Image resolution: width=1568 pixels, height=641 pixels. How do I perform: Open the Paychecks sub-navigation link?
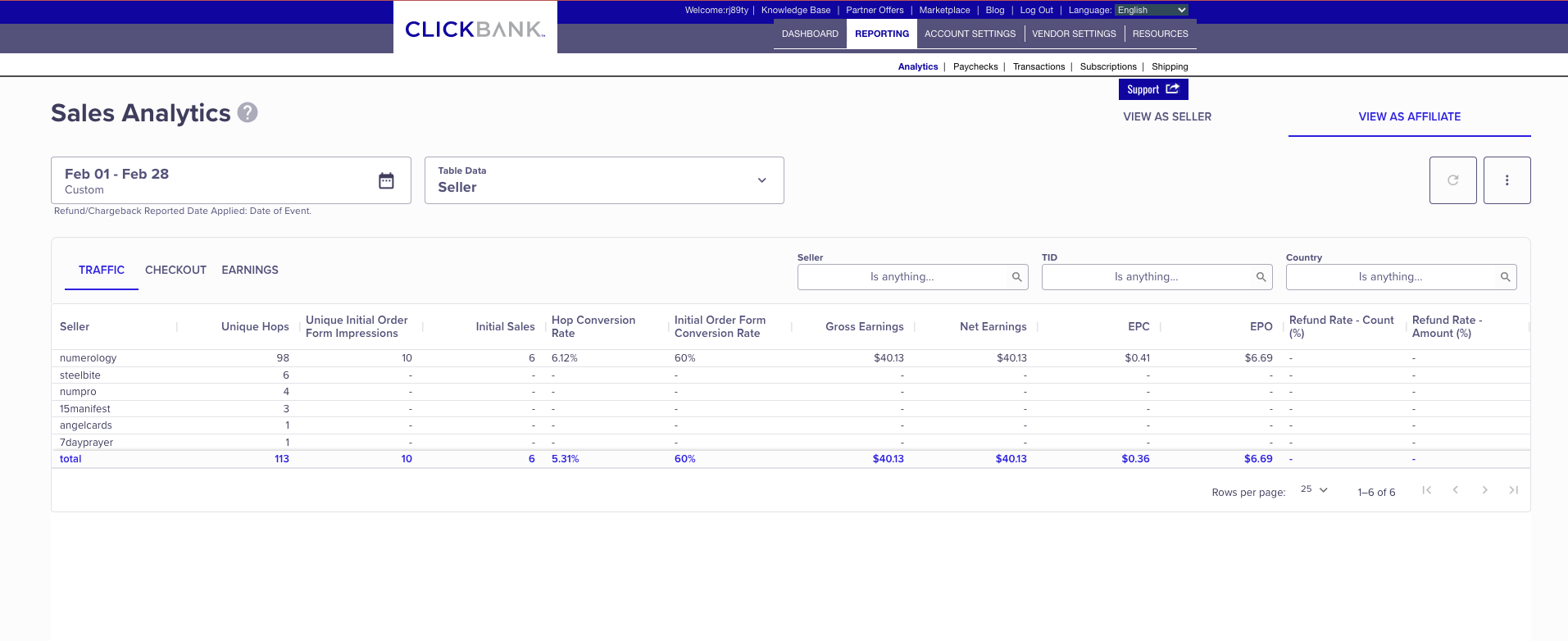click(975, 66)
